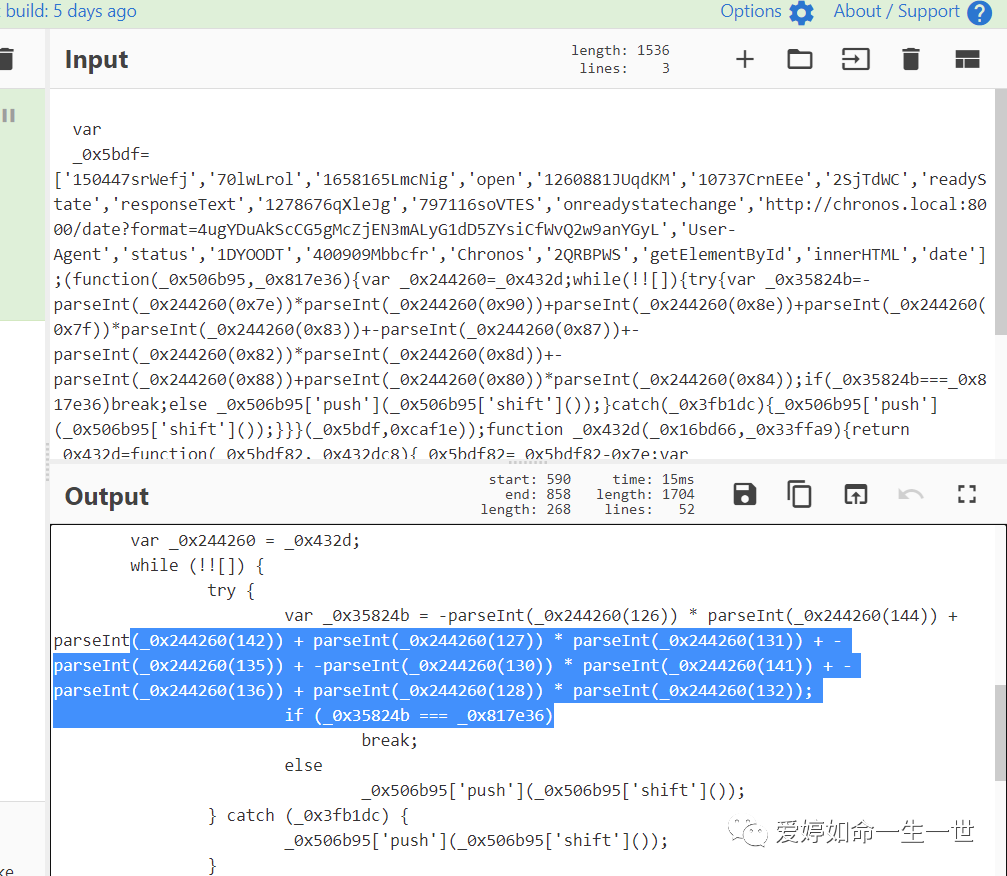Add a new input tab
Viewport: 1007px width, 876px height.
744,59
